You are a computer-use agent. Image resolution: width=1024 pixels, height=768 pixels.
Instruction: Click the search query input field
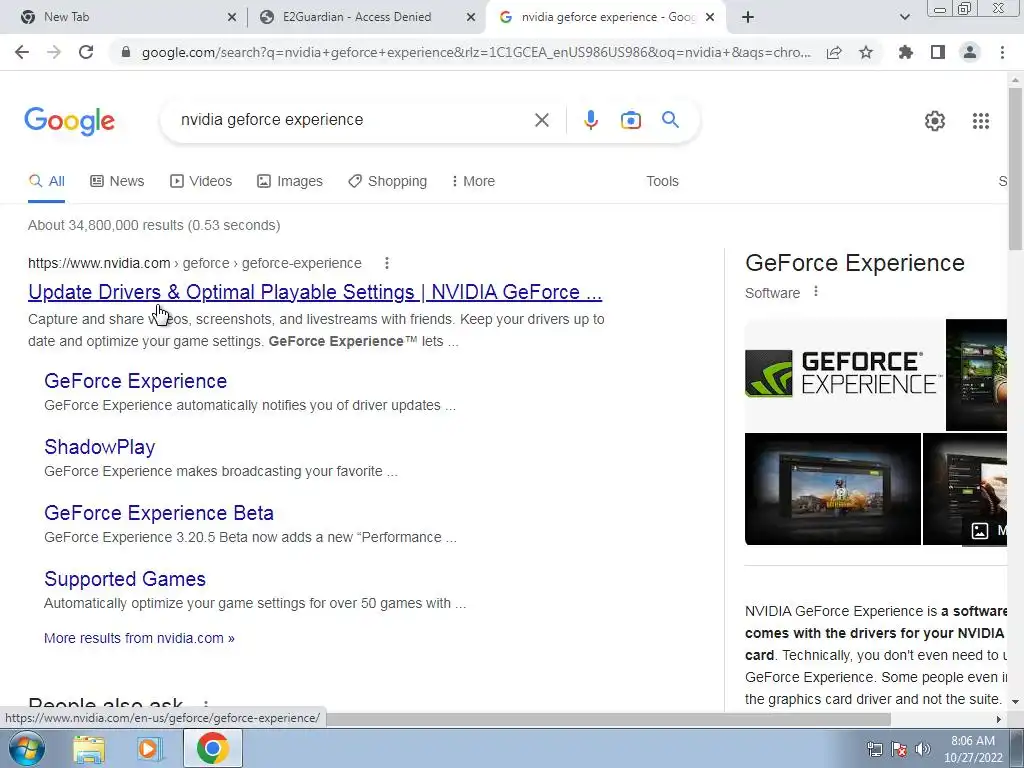tap(353, 120)
